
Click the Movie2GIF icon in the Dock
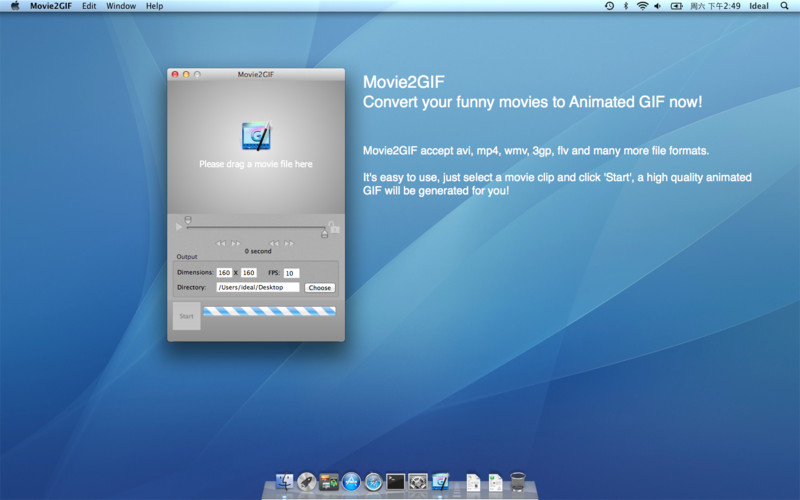click(x=440, y=482)
